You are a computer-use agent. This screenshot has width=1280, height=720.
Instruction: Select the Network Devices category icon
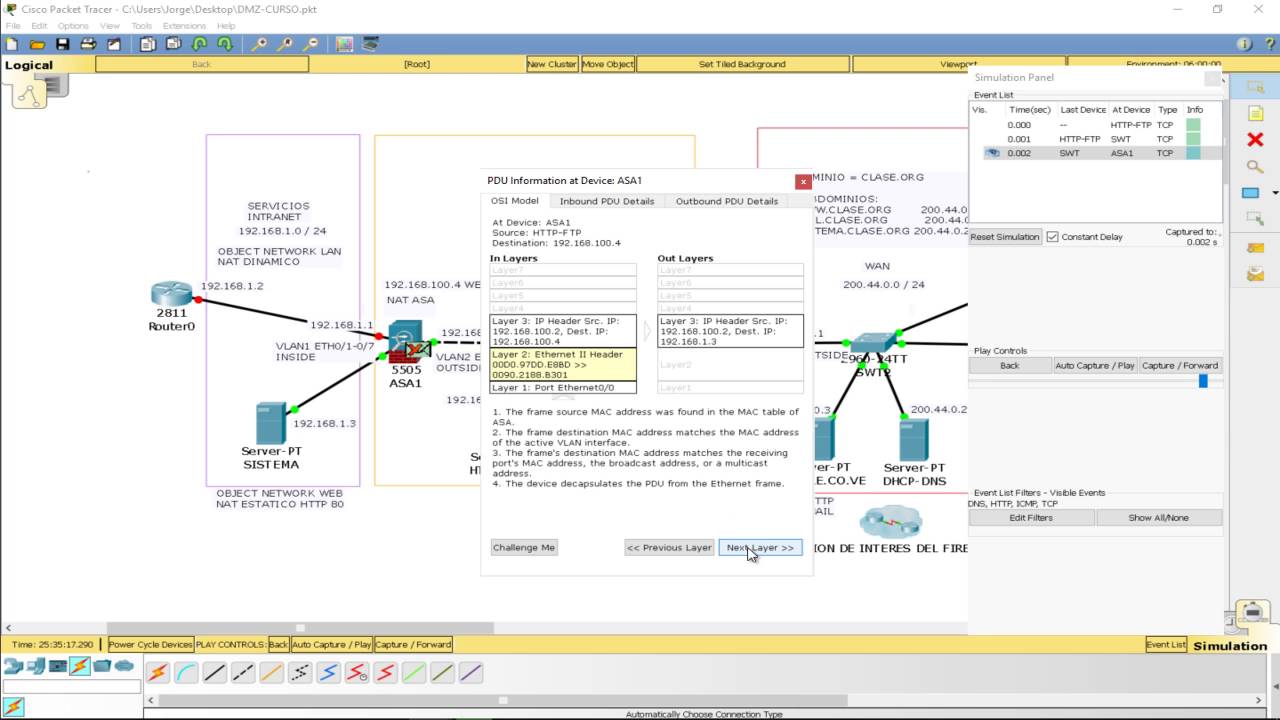click(13, 666)
